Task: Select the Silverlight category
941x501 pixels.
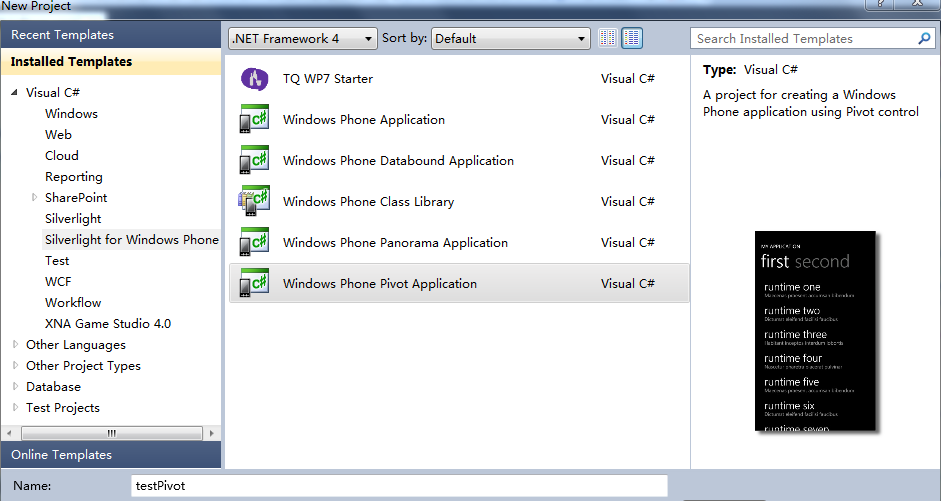Action: [73, 219]
